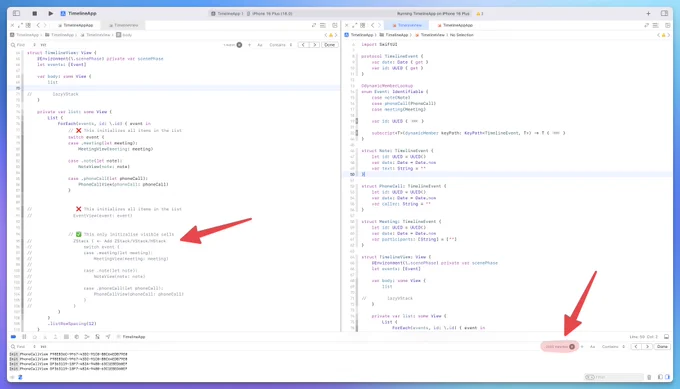Open the TimelineApp scheme selector

227,14
